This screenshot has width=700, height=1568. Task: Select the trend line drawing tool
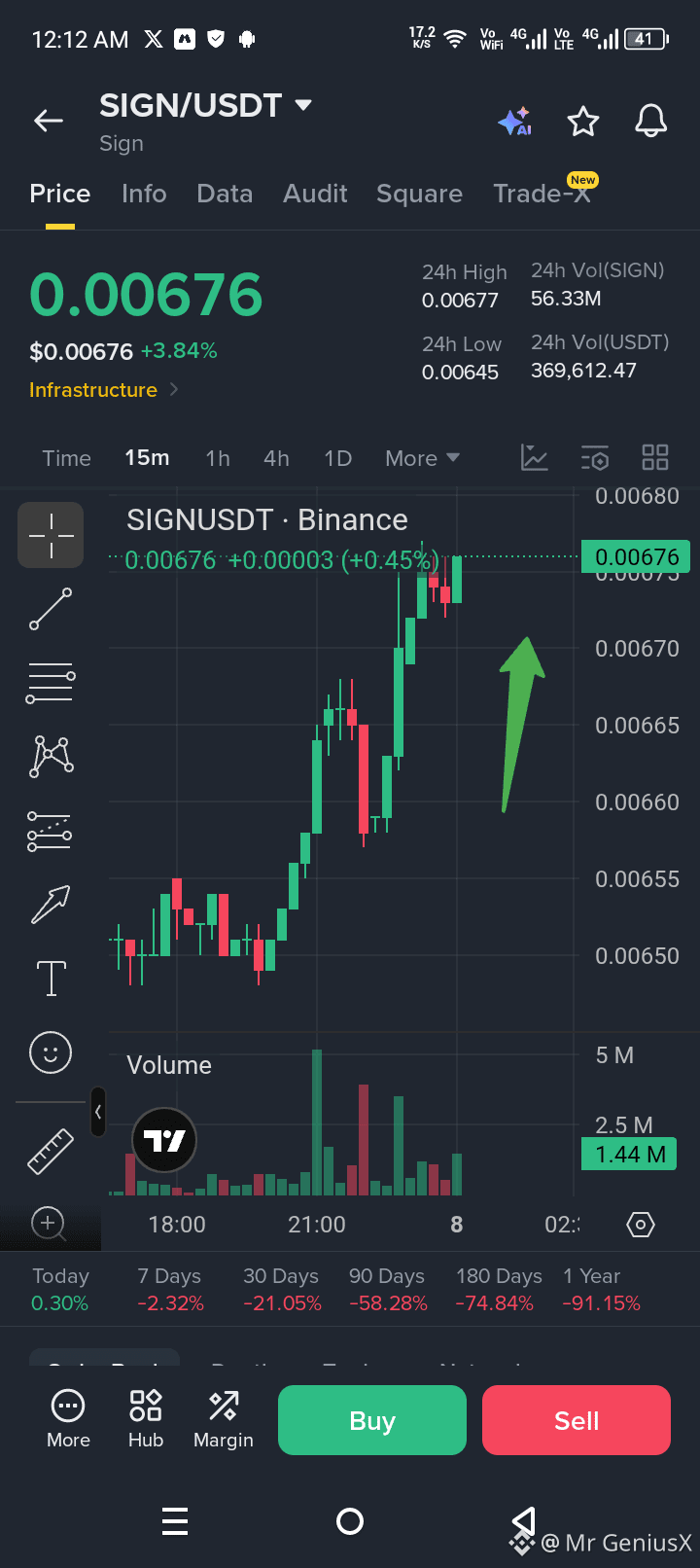(x=51, y=609)
